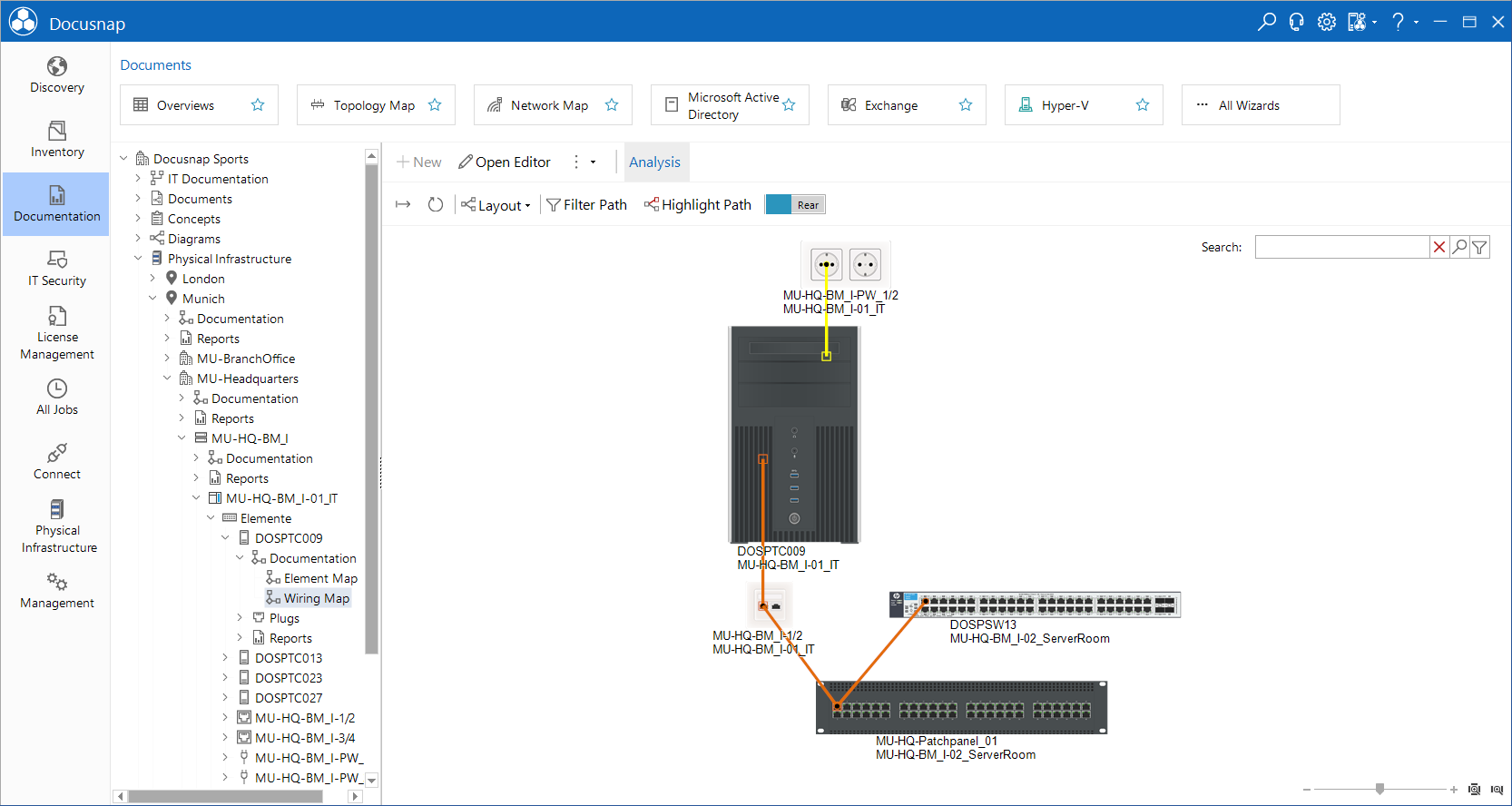Click the Open Editor button
This screenshot has height=806, width=1512.
click(x=505, y=162)
